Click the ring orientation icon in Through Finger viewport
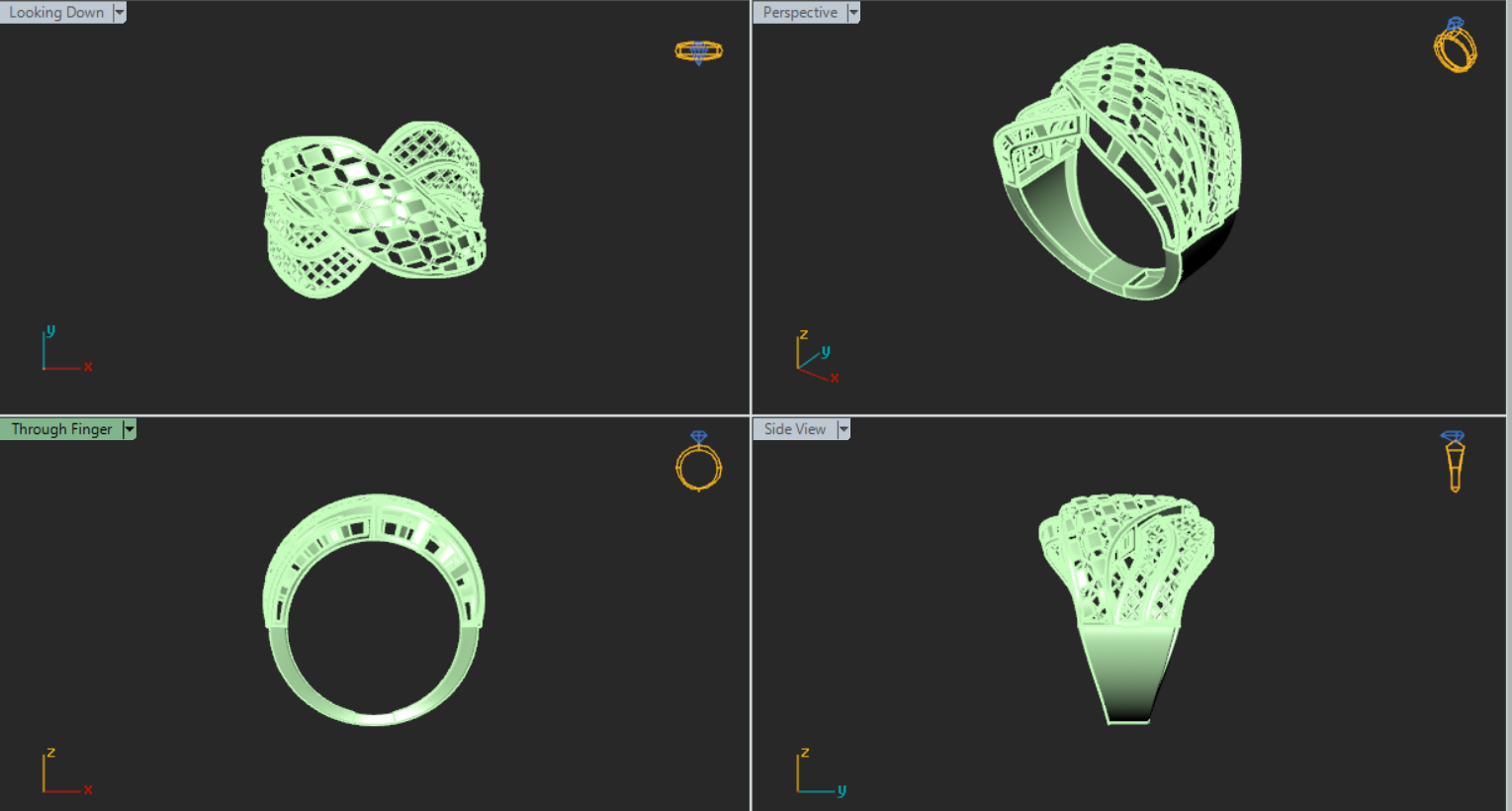1512x811 pixels. pos(698,462)
